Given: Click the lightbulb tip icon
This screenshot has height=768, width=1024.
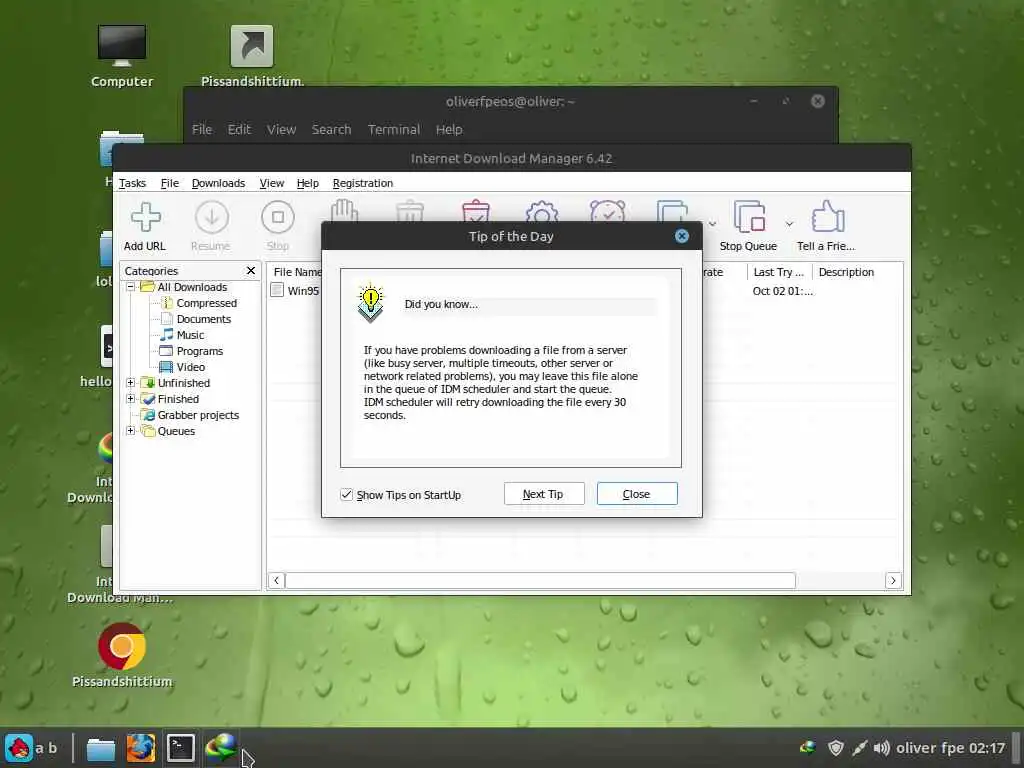Looking at the screenshot, I should click(x=370, y=302).
